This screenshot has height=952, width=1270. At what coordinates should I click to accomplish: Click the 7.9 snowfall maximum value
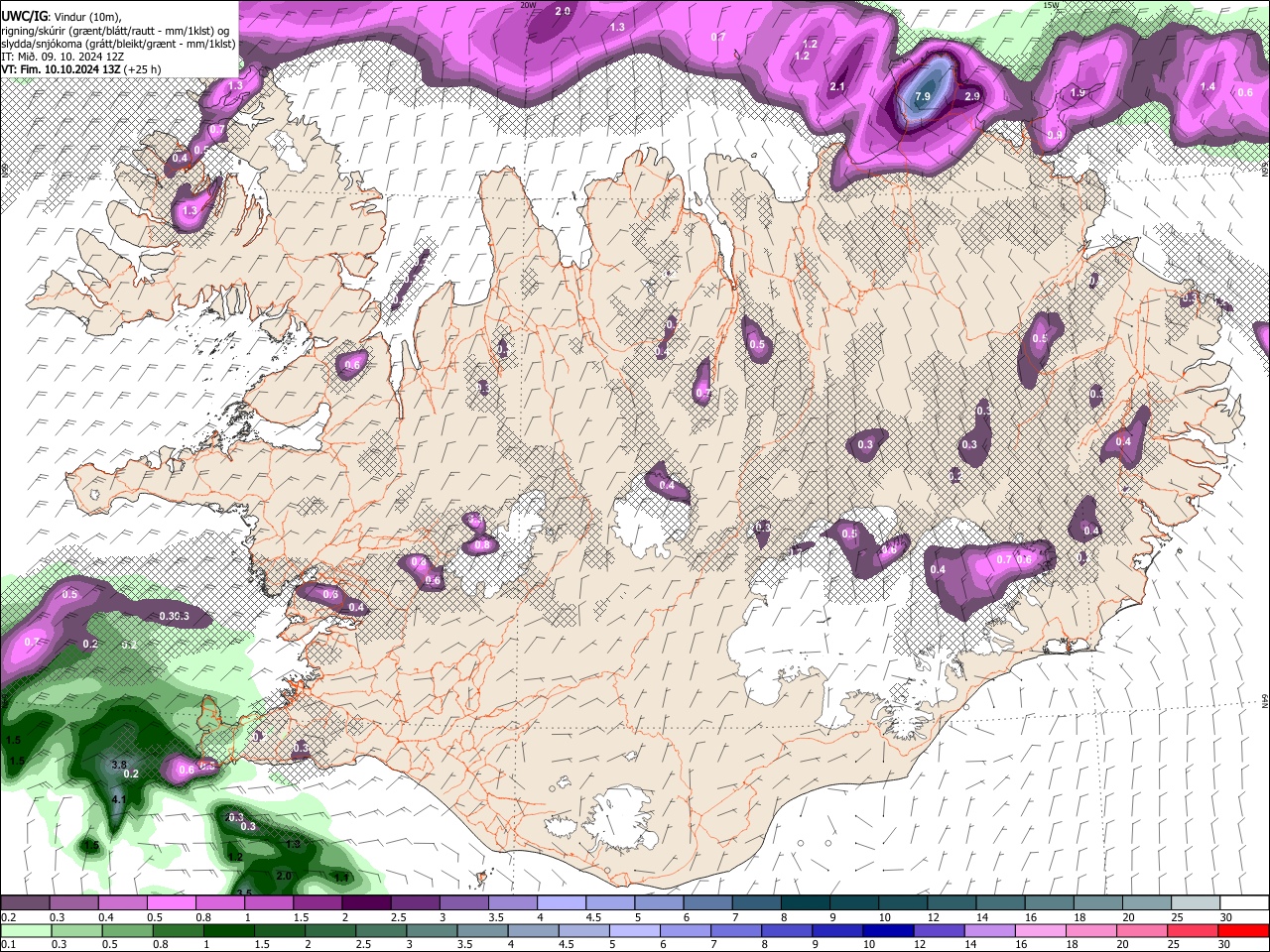point(922,96)
